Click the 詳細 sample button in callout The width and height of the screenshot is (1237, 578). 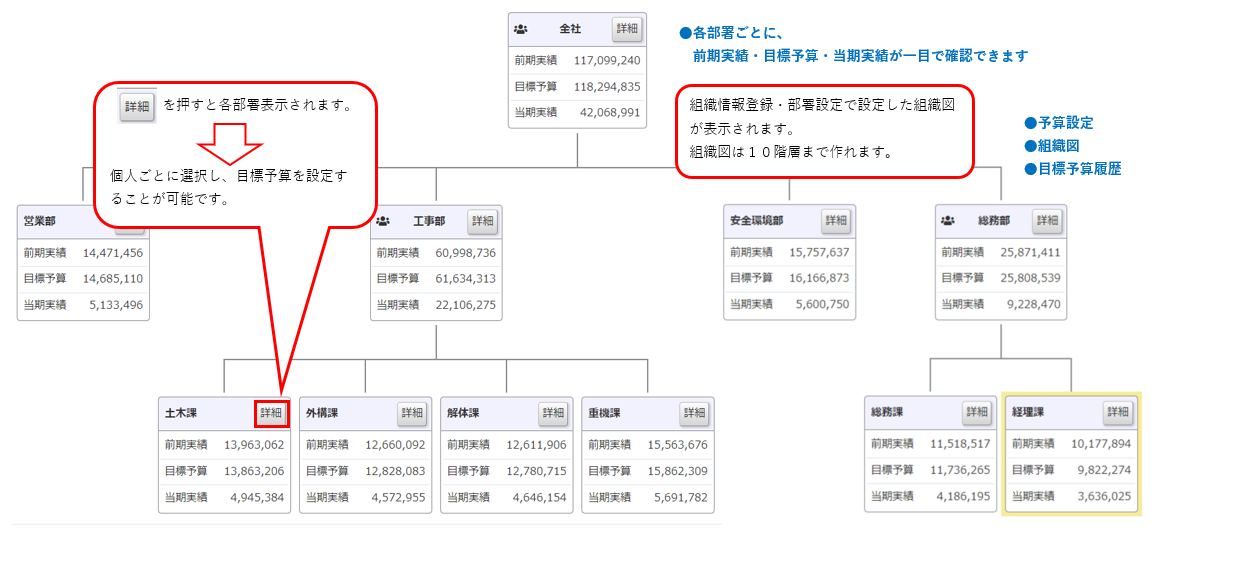[137, 106]
